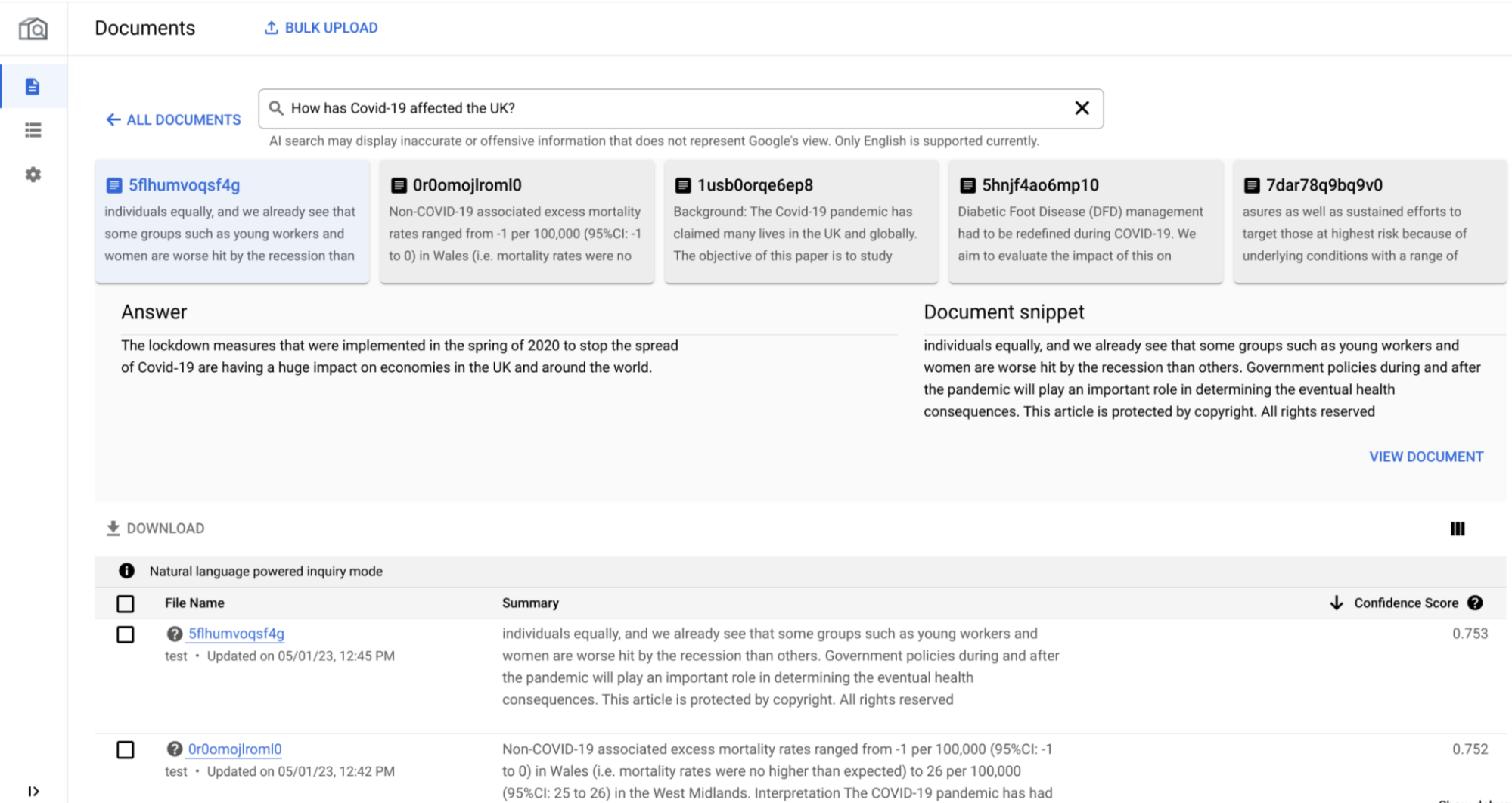Click View Document link
The width and height of the screenshot is (1512, 803).
[1426, 457]
